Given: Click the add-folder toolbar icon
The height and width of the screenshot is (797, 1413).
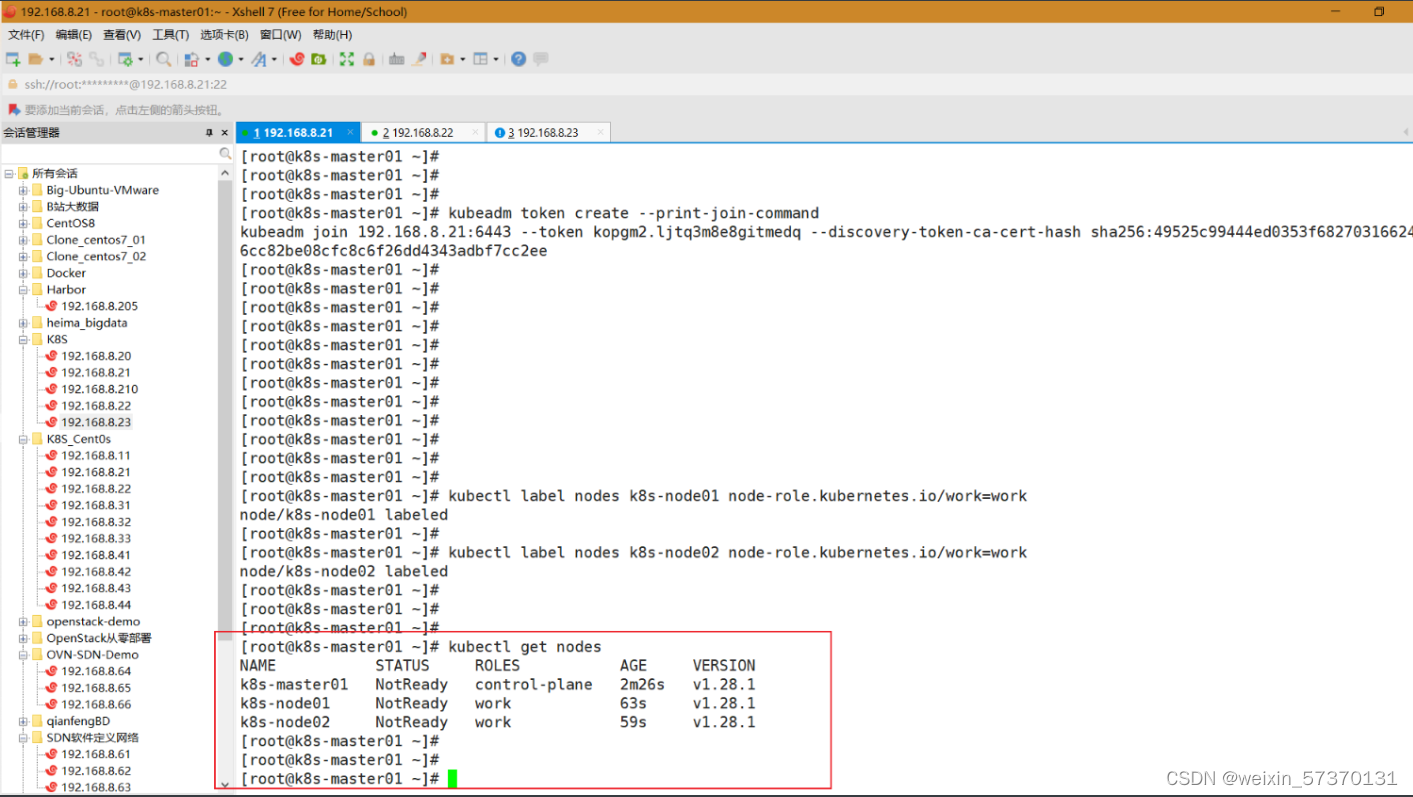Looking at the screenshot, I should point(447,59).
